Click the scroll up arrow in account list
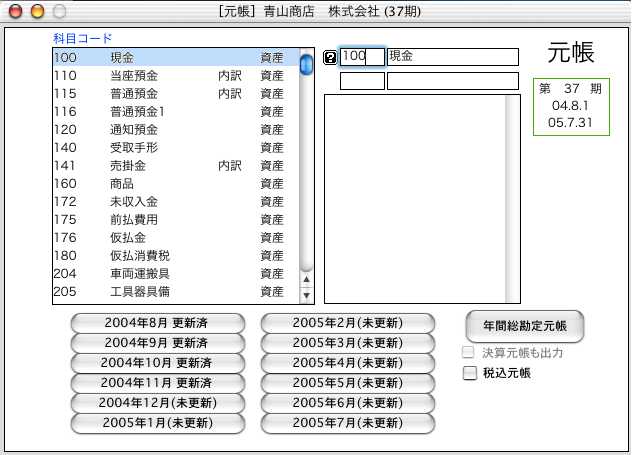The height and width of the screenshot is (455, 635). 306,279
